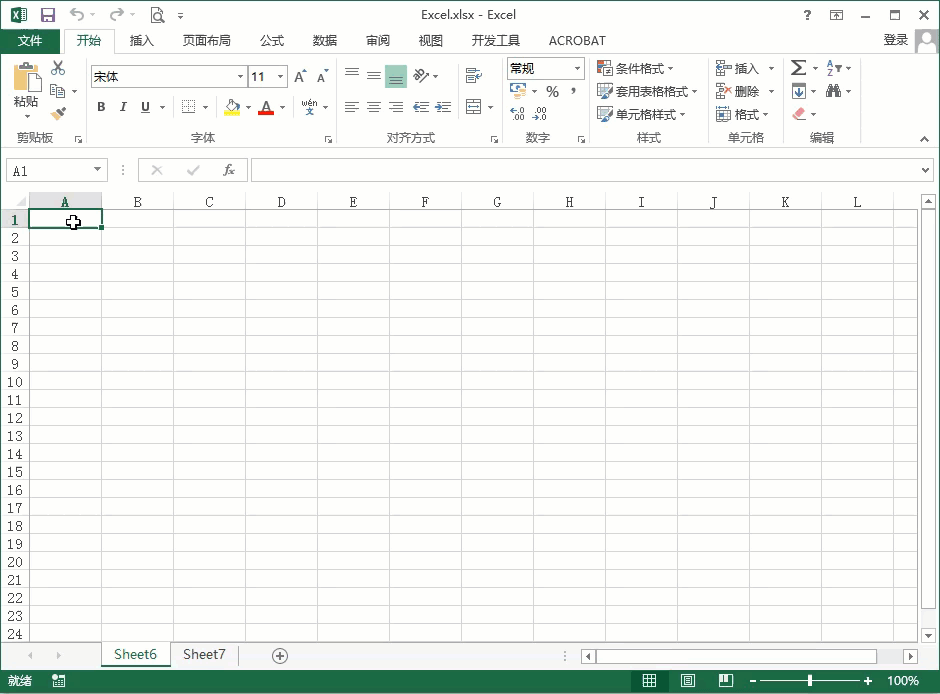Switch to Page Layout view in status bar
940x694 pixels.
(x=688, y=680)
